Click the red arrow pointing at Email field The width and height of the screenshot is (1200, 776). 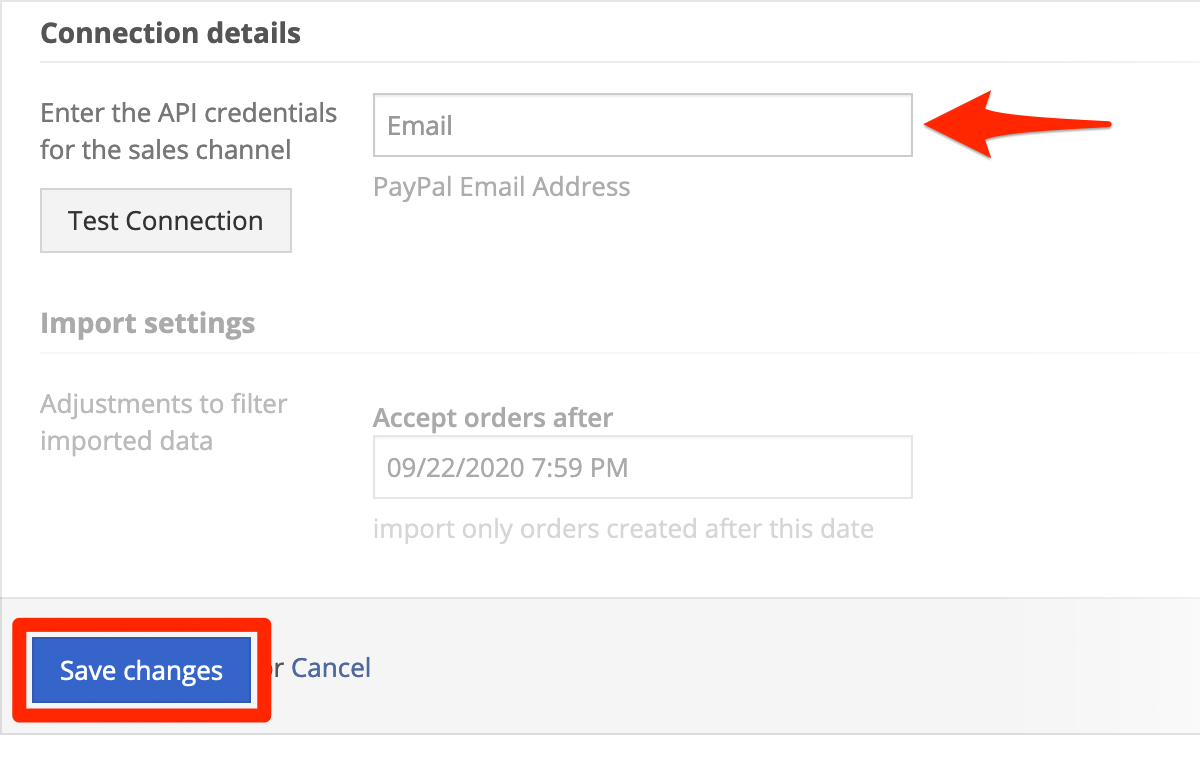coord(1017,125)
